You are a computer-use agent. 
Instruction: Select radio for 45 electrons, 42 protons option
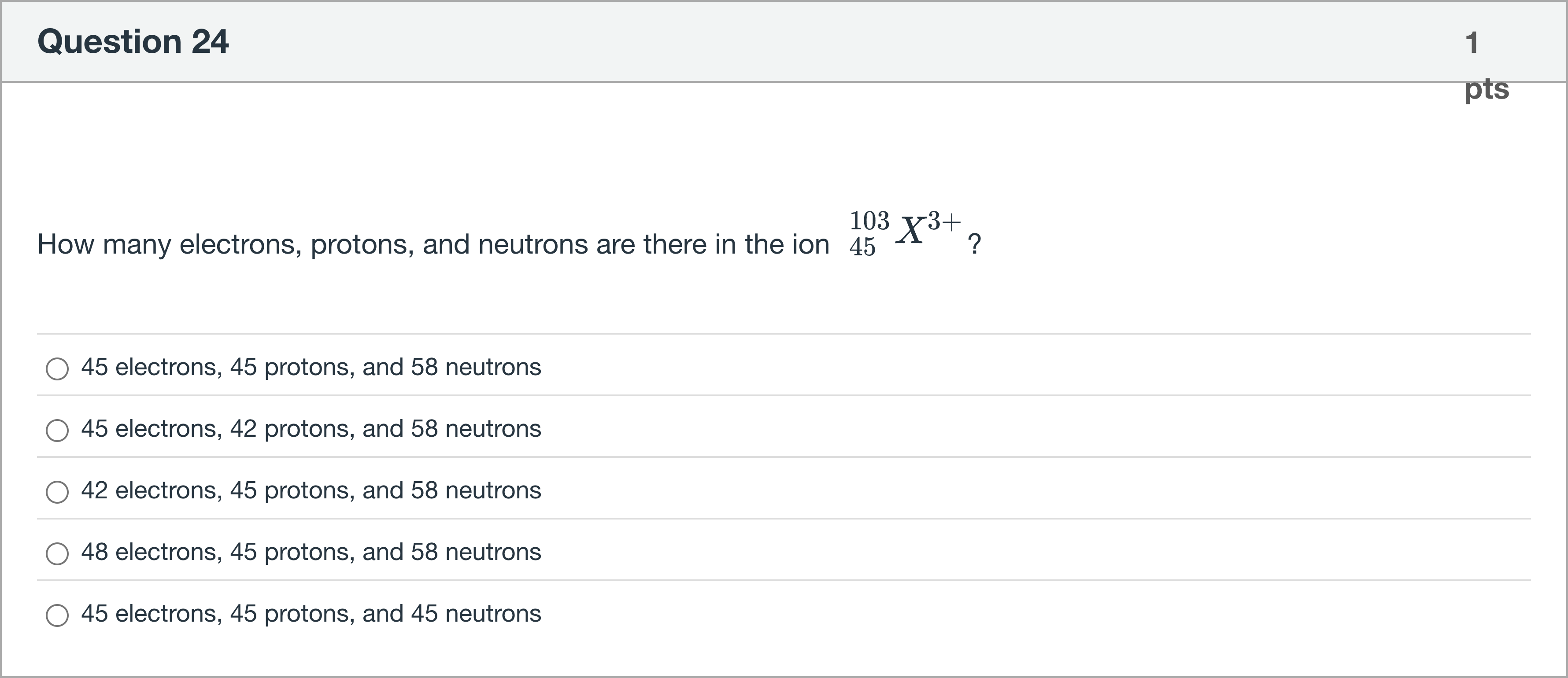[x=57, y=430]
